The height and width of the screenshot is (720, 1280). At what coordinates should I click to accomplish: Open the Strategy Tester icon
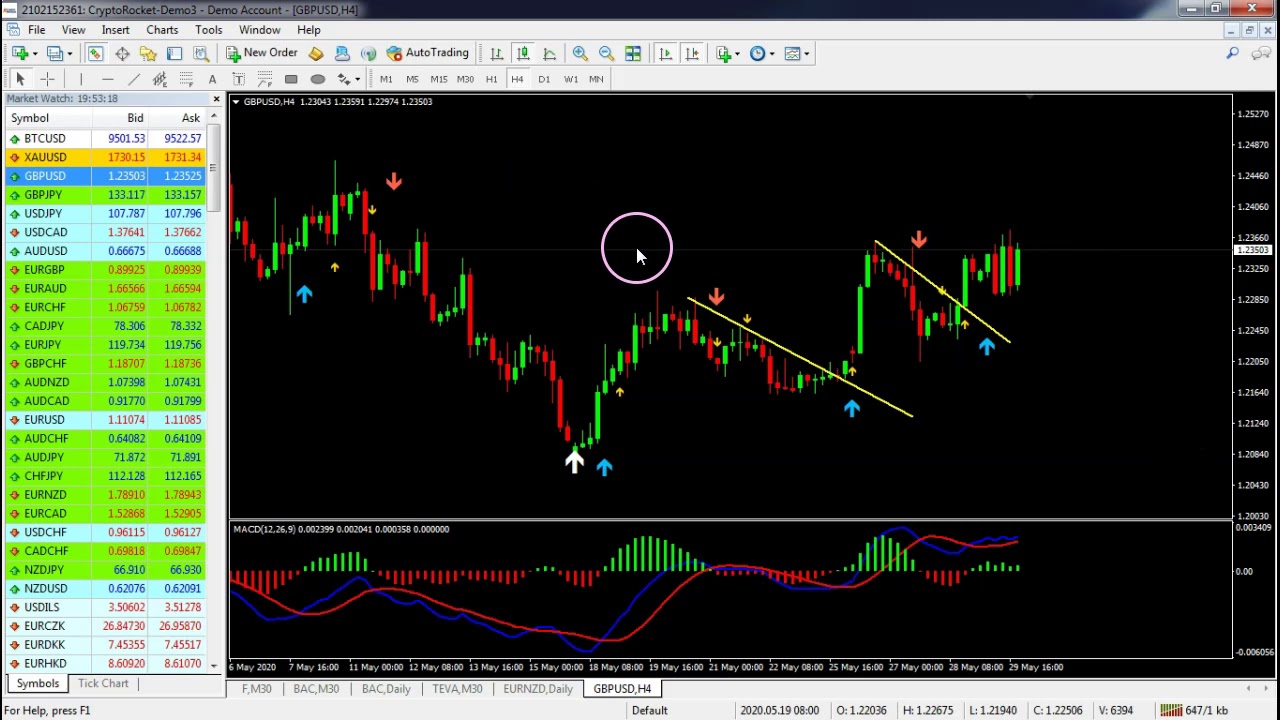coord(201,53)
